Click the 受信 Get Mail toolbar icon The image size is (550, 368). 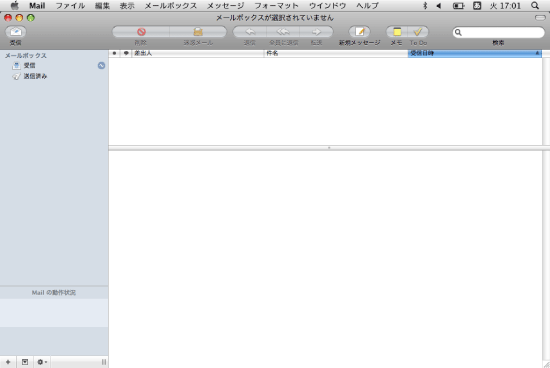coord(15,32)
